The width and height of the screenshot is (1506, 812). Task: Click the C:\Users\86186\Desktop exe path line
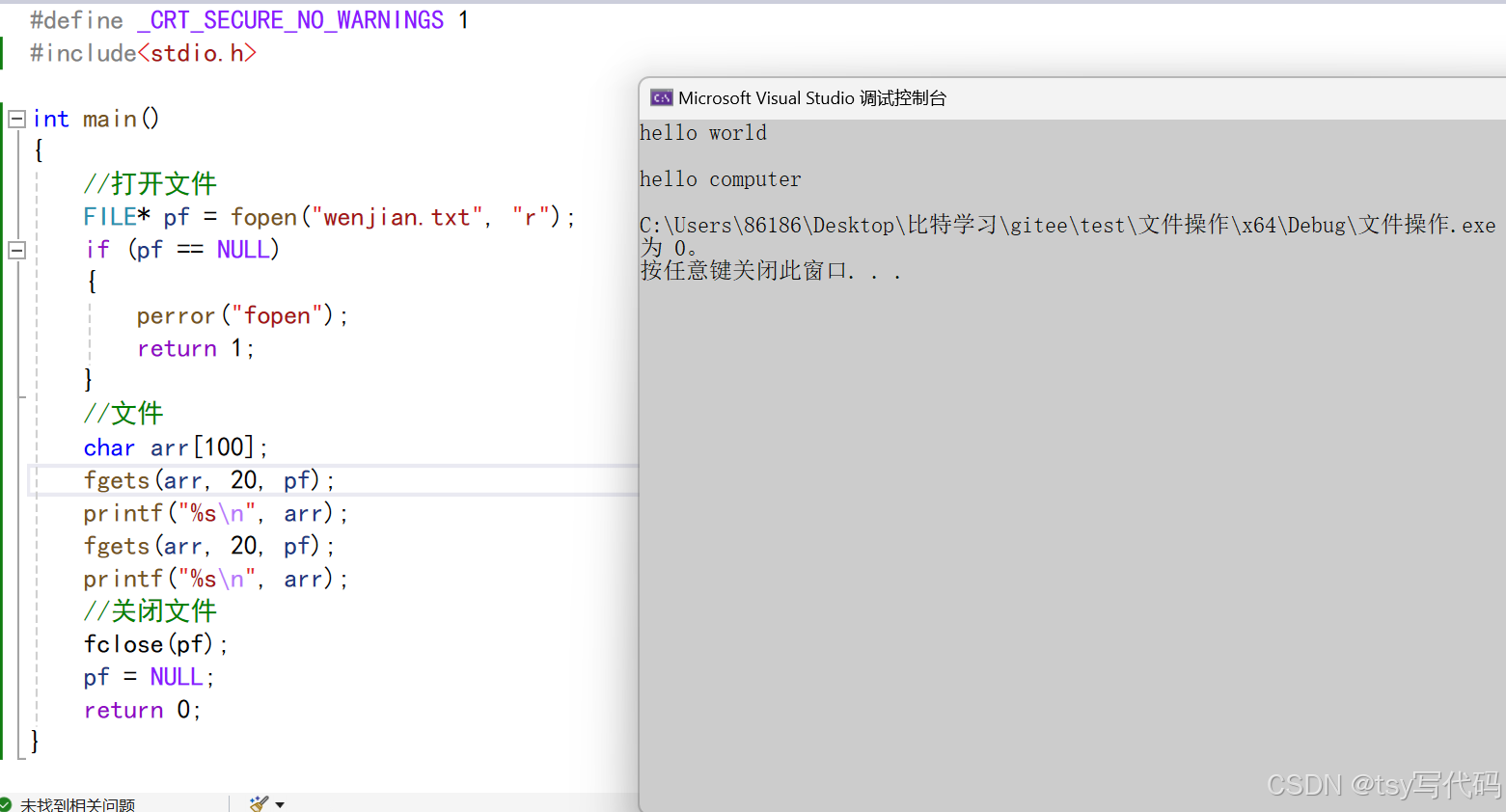pyautogui.click(x=1068, y=225)
